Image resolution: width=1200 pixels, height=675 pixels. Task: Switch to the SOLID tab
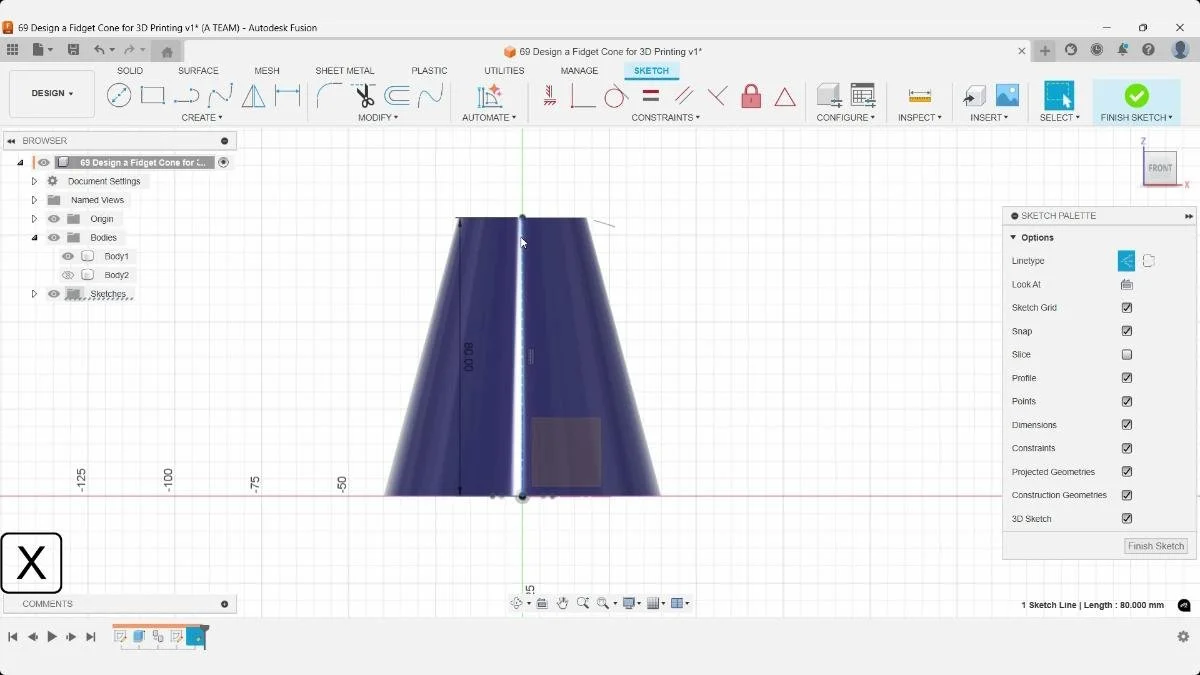[130, 71]
